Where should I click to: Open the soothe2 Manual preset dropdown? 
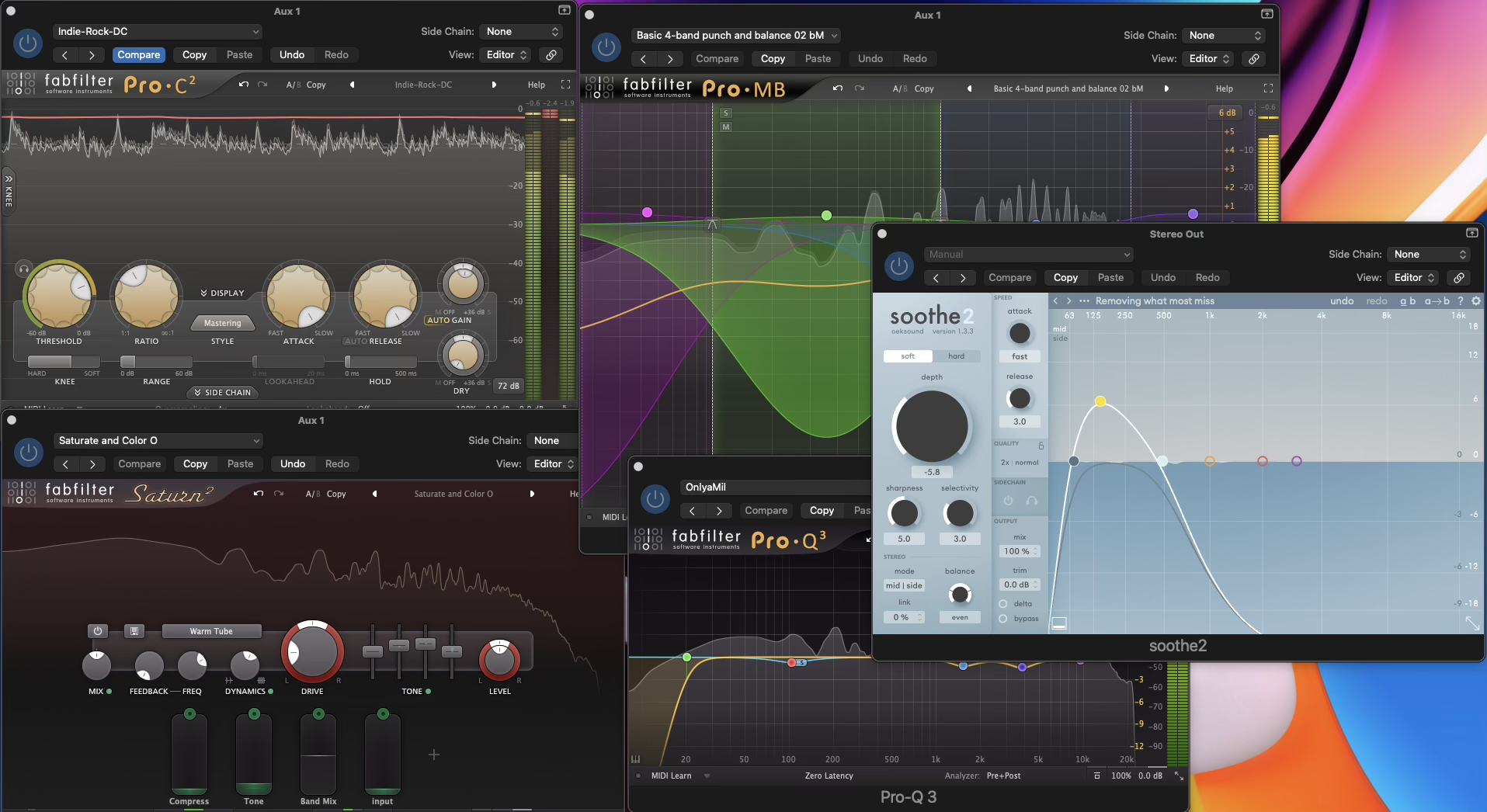pyautogui.click(x=1029, y=255)
